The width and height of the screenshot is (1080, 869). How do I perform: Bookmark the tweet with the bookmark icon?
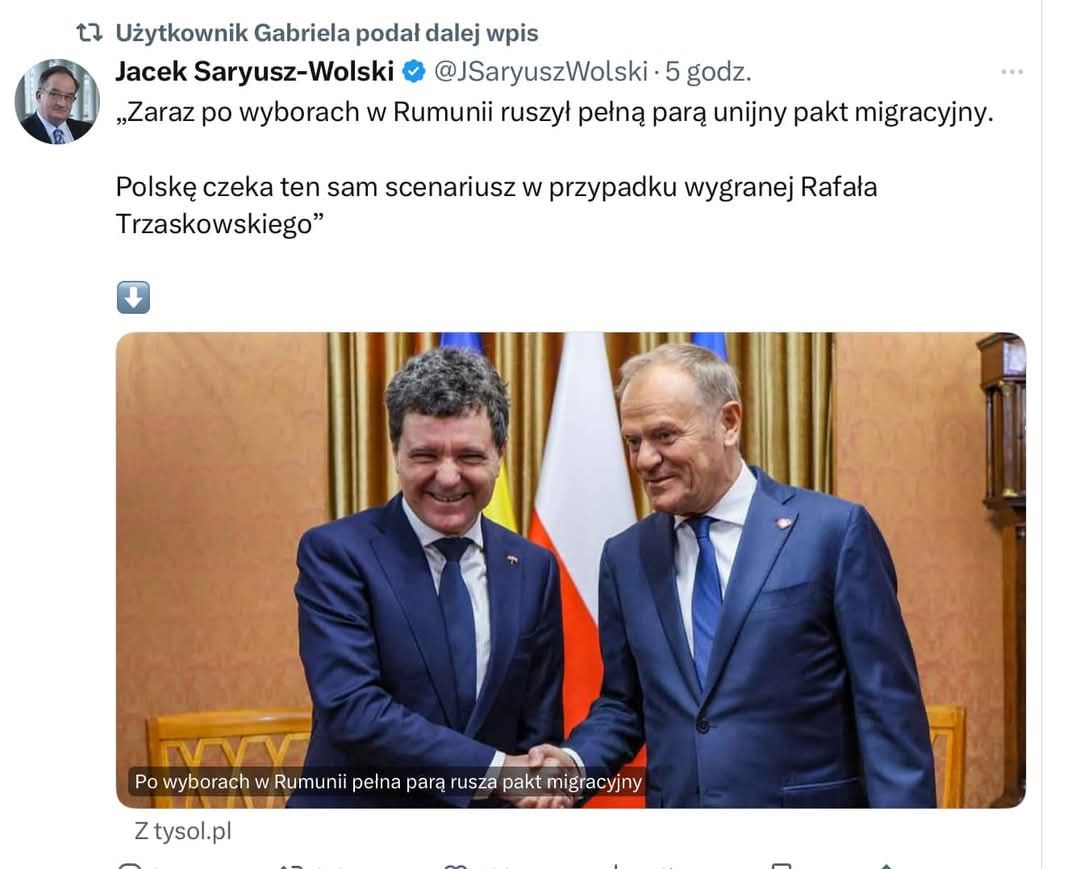(781, 866)
